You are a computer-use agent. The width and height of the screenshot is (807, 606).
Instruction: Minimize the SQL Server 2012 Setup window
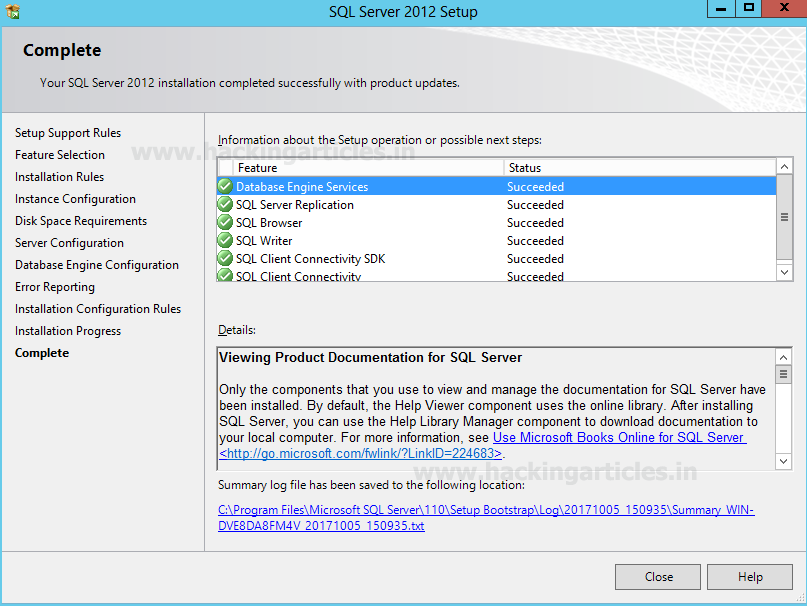click(721, 9)
